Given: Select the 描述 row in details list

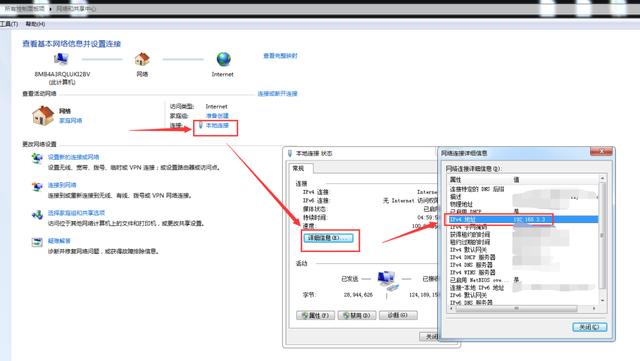Looking at the screenshot, I should 523,196.
